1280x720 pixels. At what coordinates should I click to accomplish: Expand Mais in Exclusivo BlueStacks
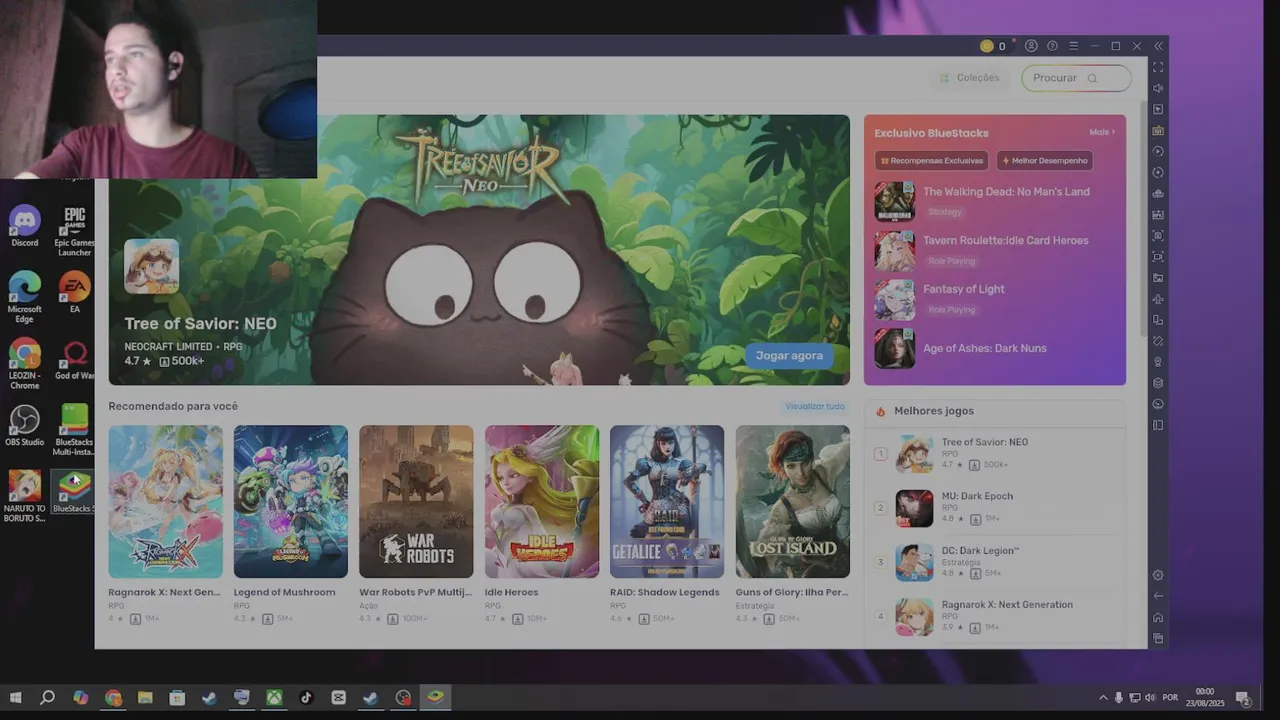[x=1102, y=132]
